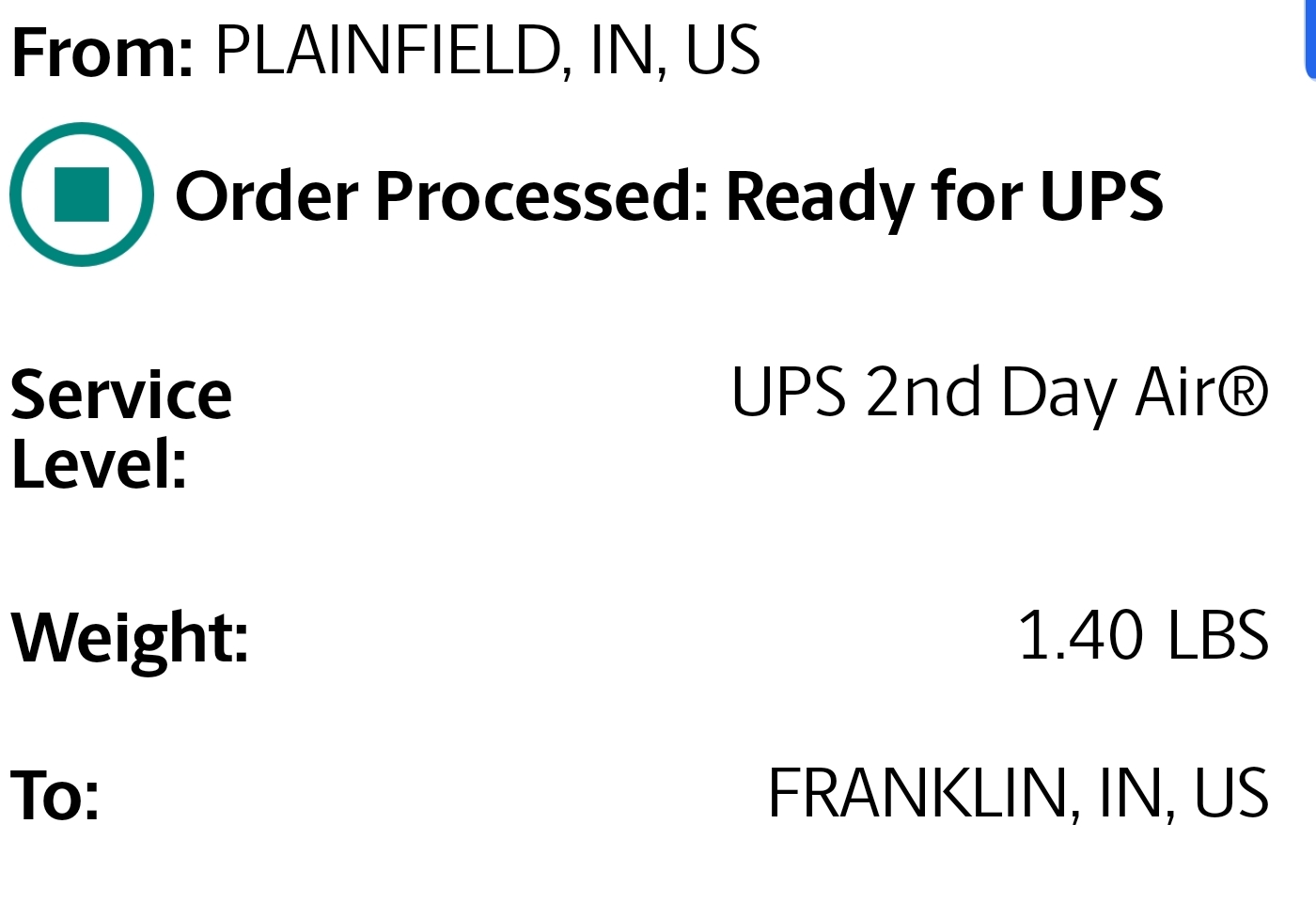The image size is (1316, 917).
Task: Click the word Ready in the status heading
Action: (820, 197)
